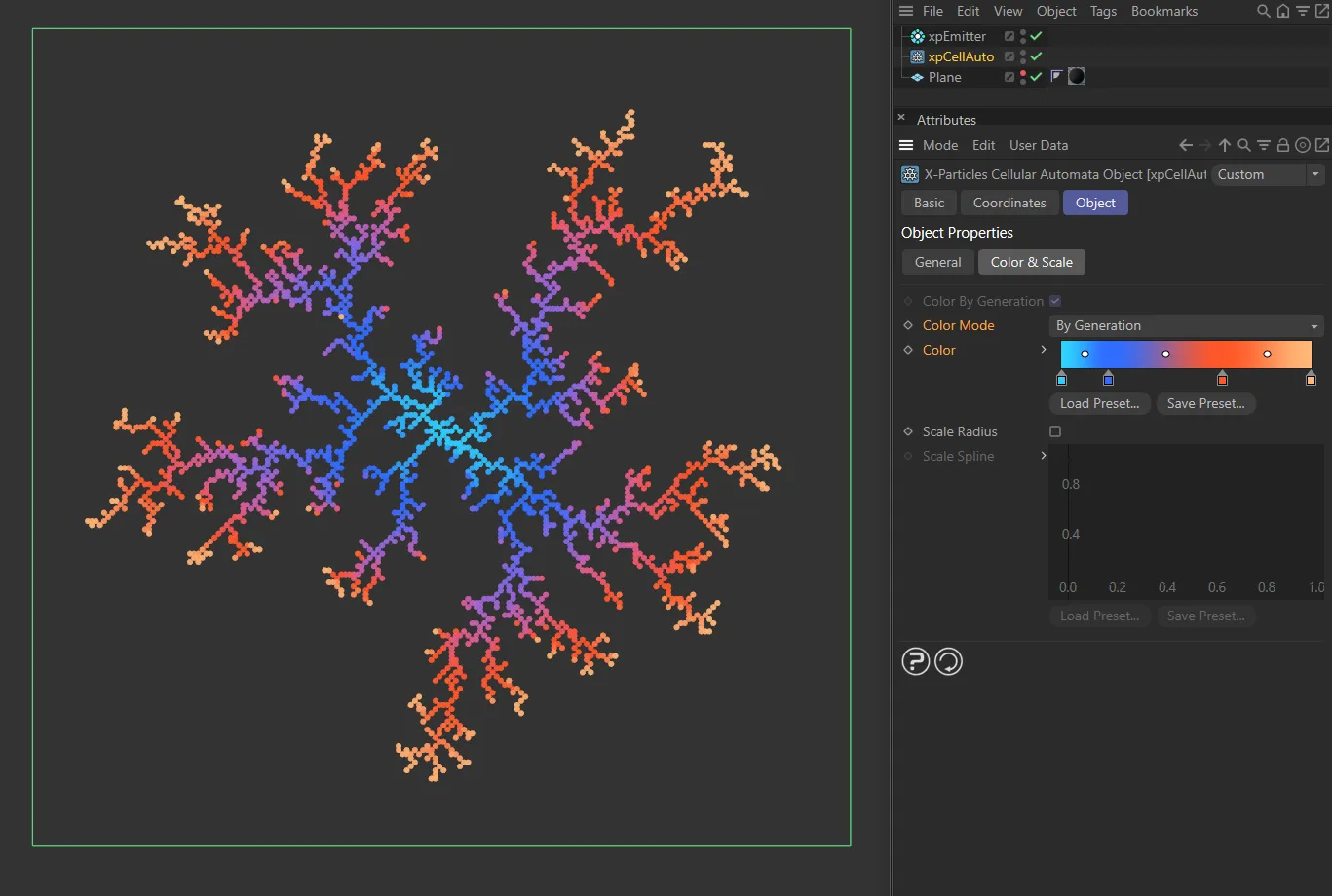Click the filter icon in the Attributes toolbar
1332x896 pixels.
pyautogui.click(x=1264, y=144)
